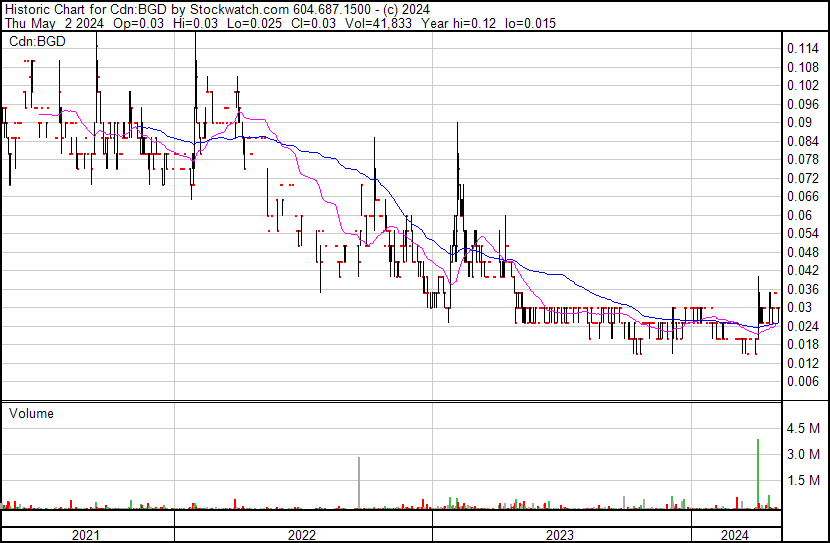Image resolution: width=830 pixels, height=543 pixels.
Task: Click the 1.5 M volume axis label
Action: pos(803,480)
